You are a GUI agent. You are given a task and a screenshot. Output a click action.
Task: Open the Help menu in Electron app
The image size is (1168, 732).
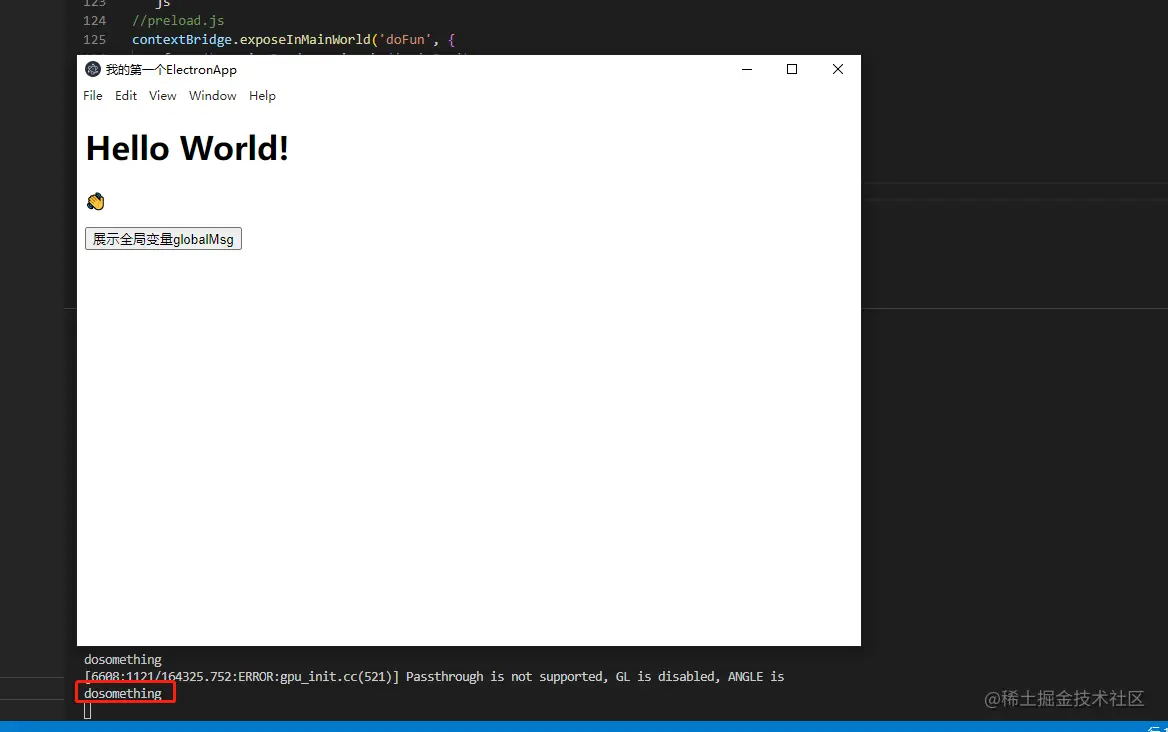[262, 95]
